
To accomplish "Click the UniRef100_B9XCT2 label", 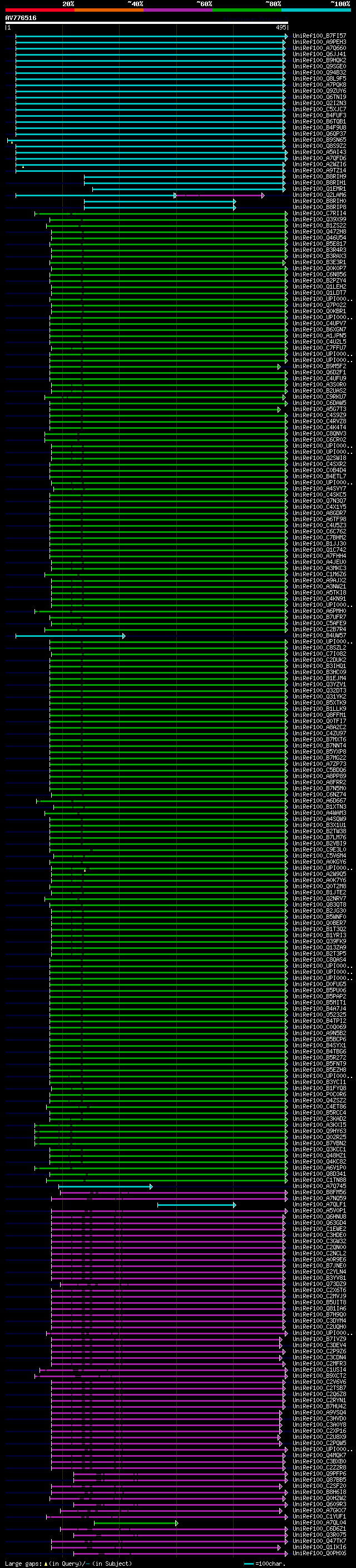I will (x=319, y=1376).
